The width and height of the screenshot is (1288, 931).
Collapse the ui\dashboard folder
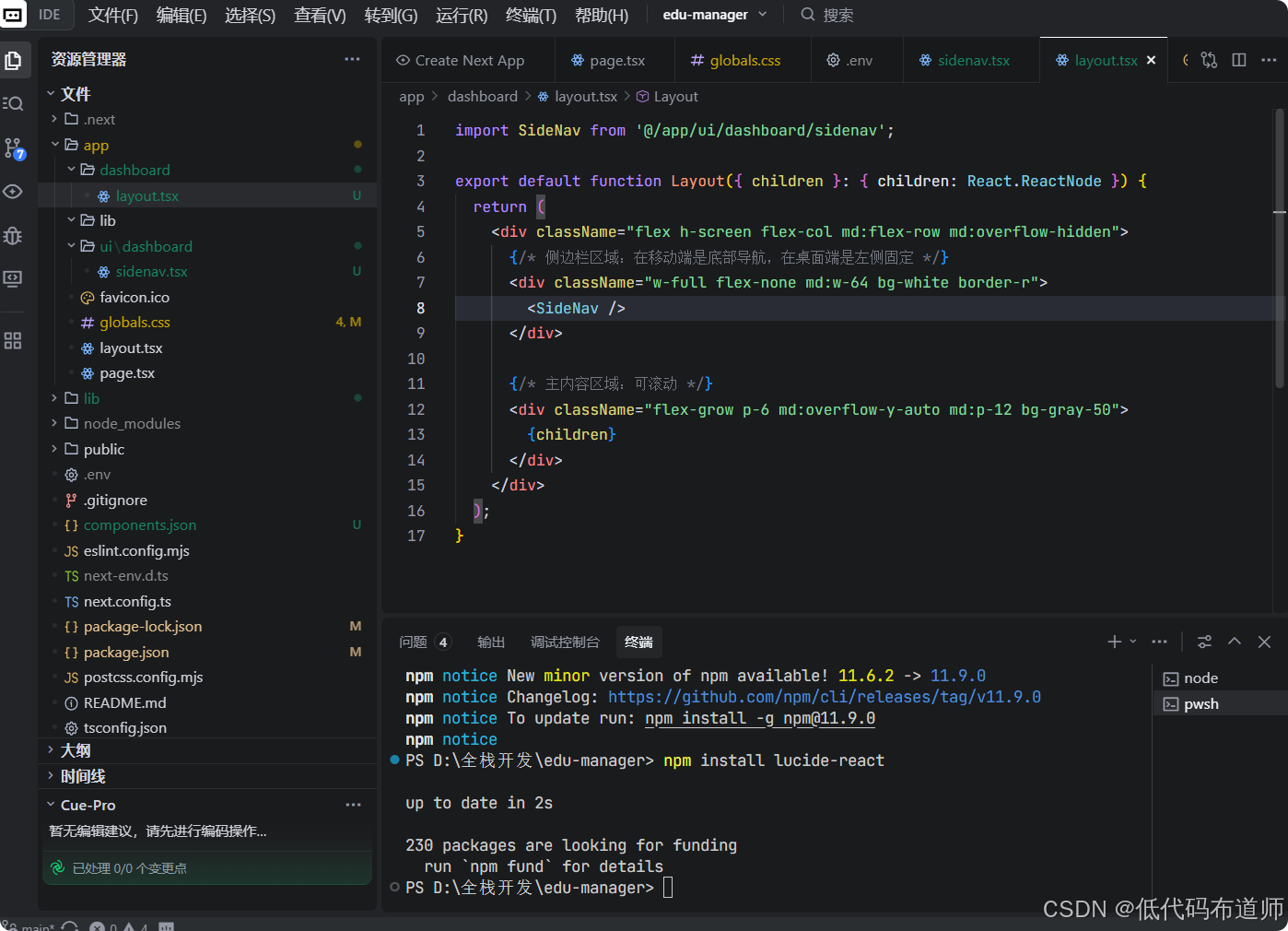pos(207,246)
